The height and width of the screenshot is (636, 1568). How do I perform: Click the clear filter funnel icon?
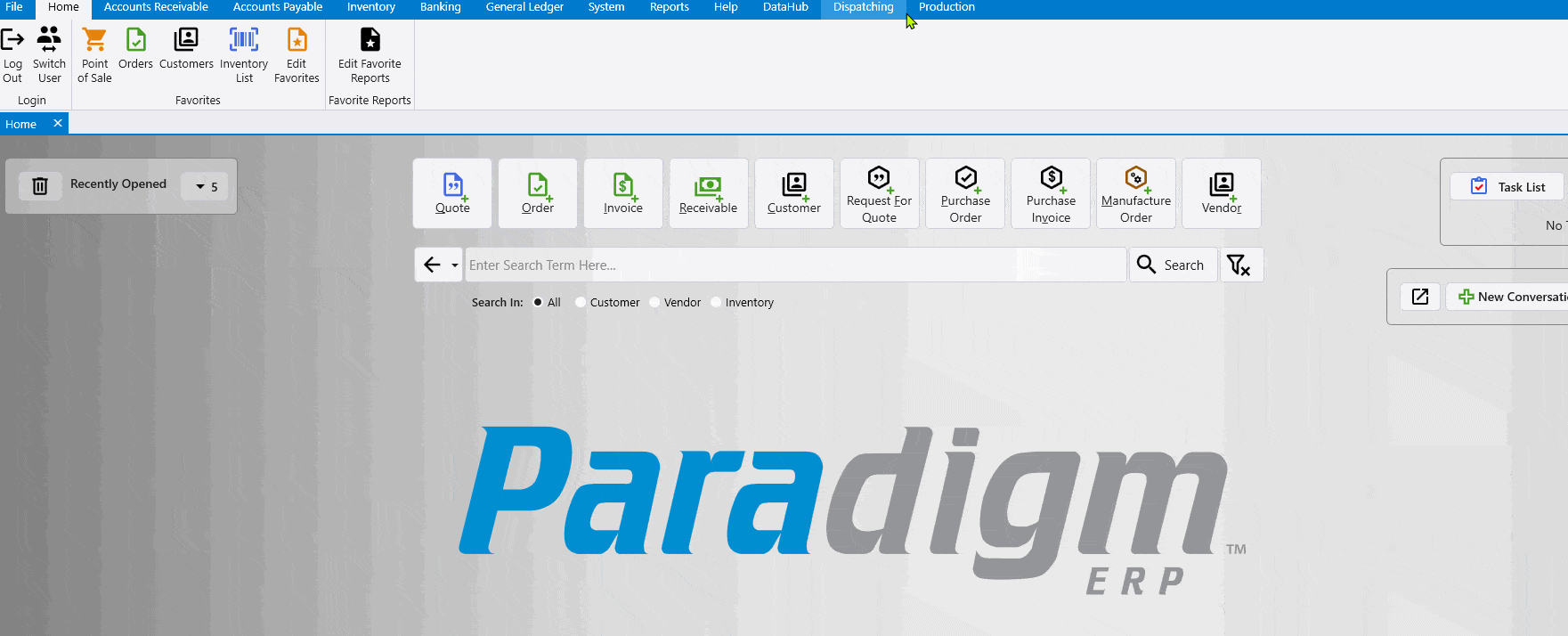coord(1241,265)
